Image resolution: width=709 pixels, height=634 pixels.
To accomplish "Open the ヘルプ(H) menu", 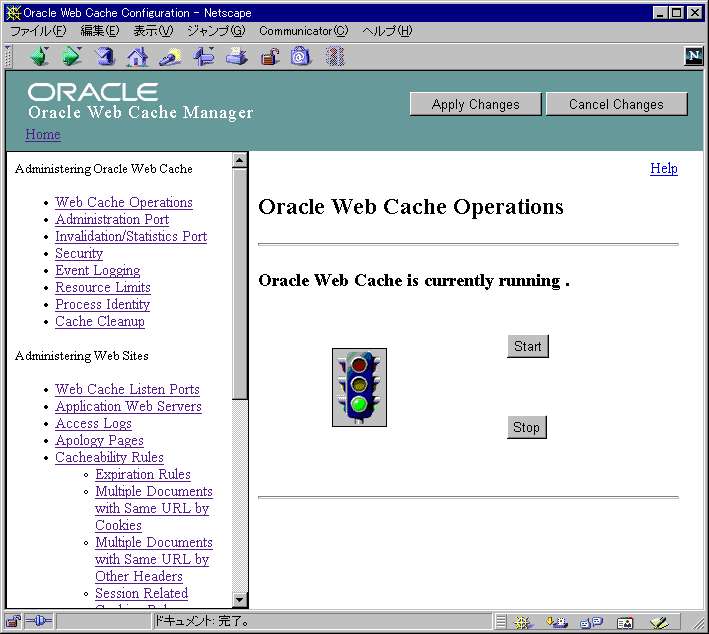I will (x=388, y=31).
